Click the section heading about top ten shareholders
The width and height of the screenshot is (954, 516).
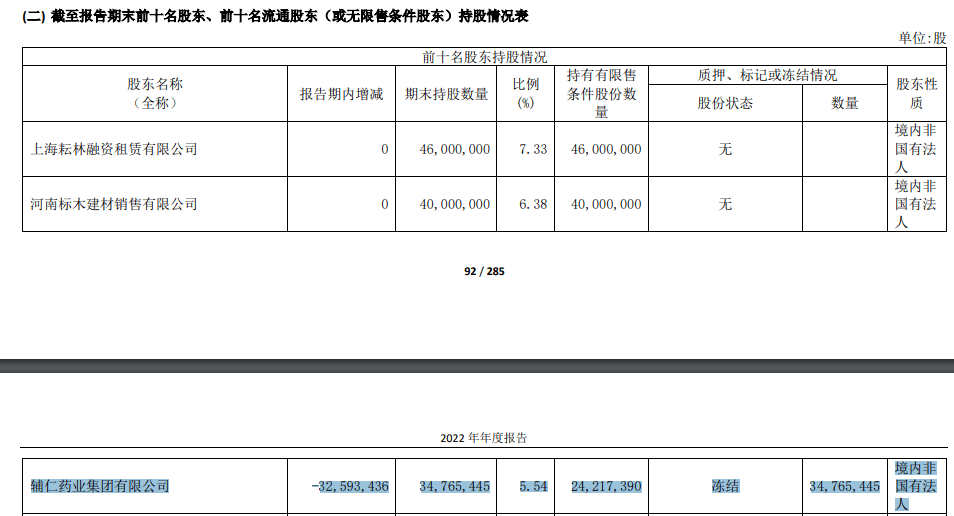click(275, 16)
